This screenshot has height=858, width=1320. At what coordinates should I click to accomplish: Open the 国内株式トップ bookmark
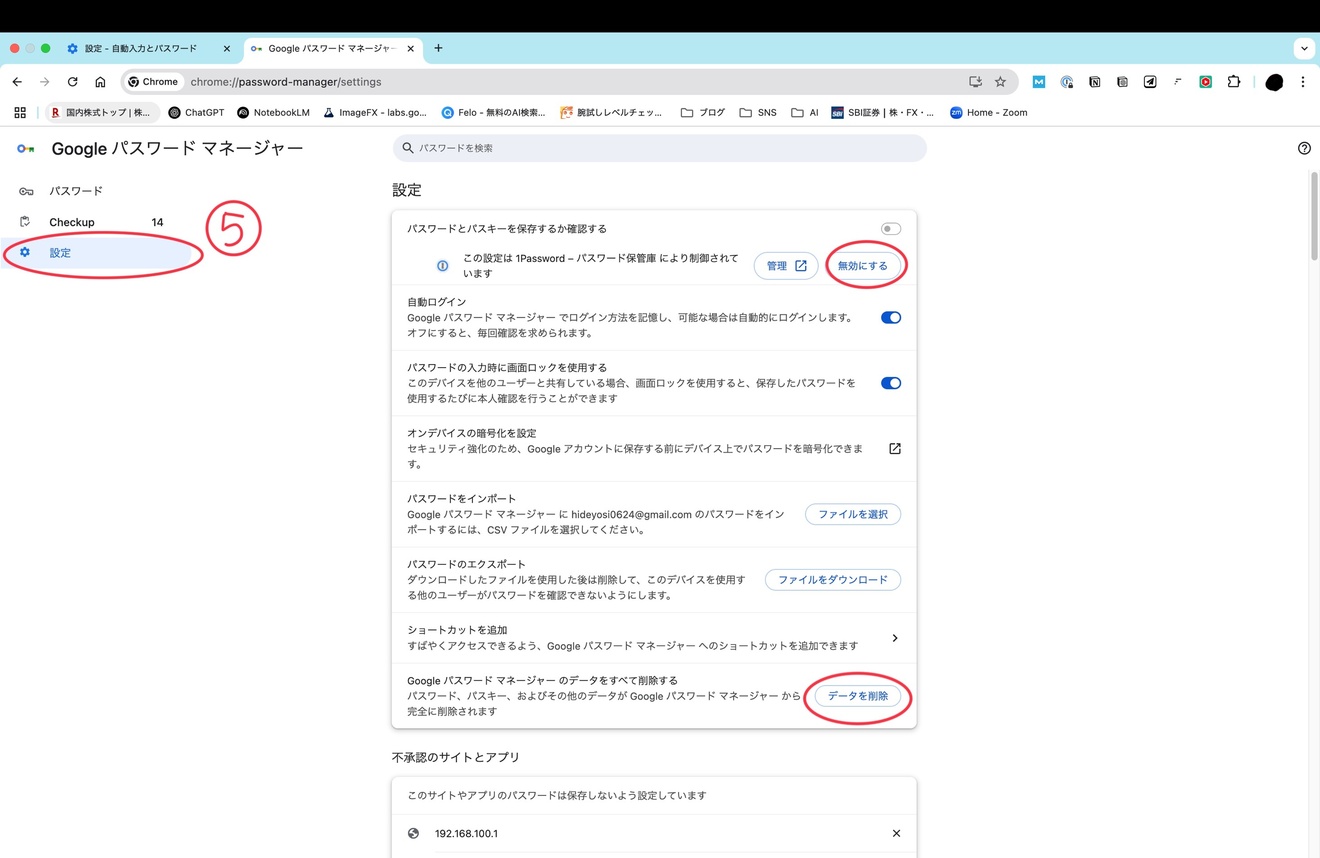[x=101, y=113]
